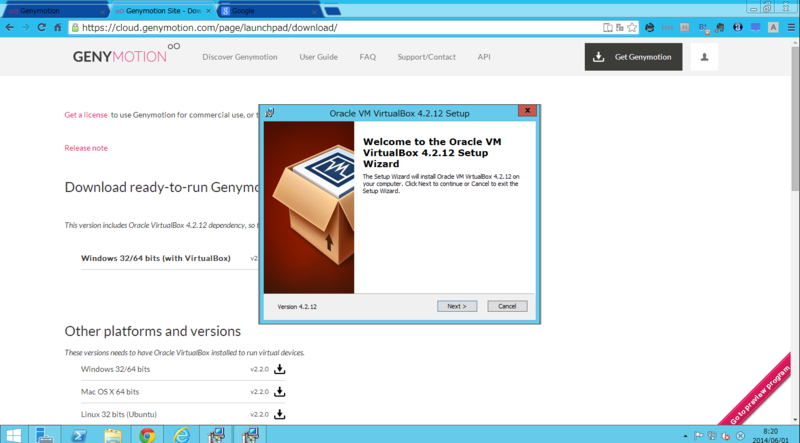Click Cancel in the VirtualBox setup wizard
This screenshot has width=800, height=443.
click(507, 306)
